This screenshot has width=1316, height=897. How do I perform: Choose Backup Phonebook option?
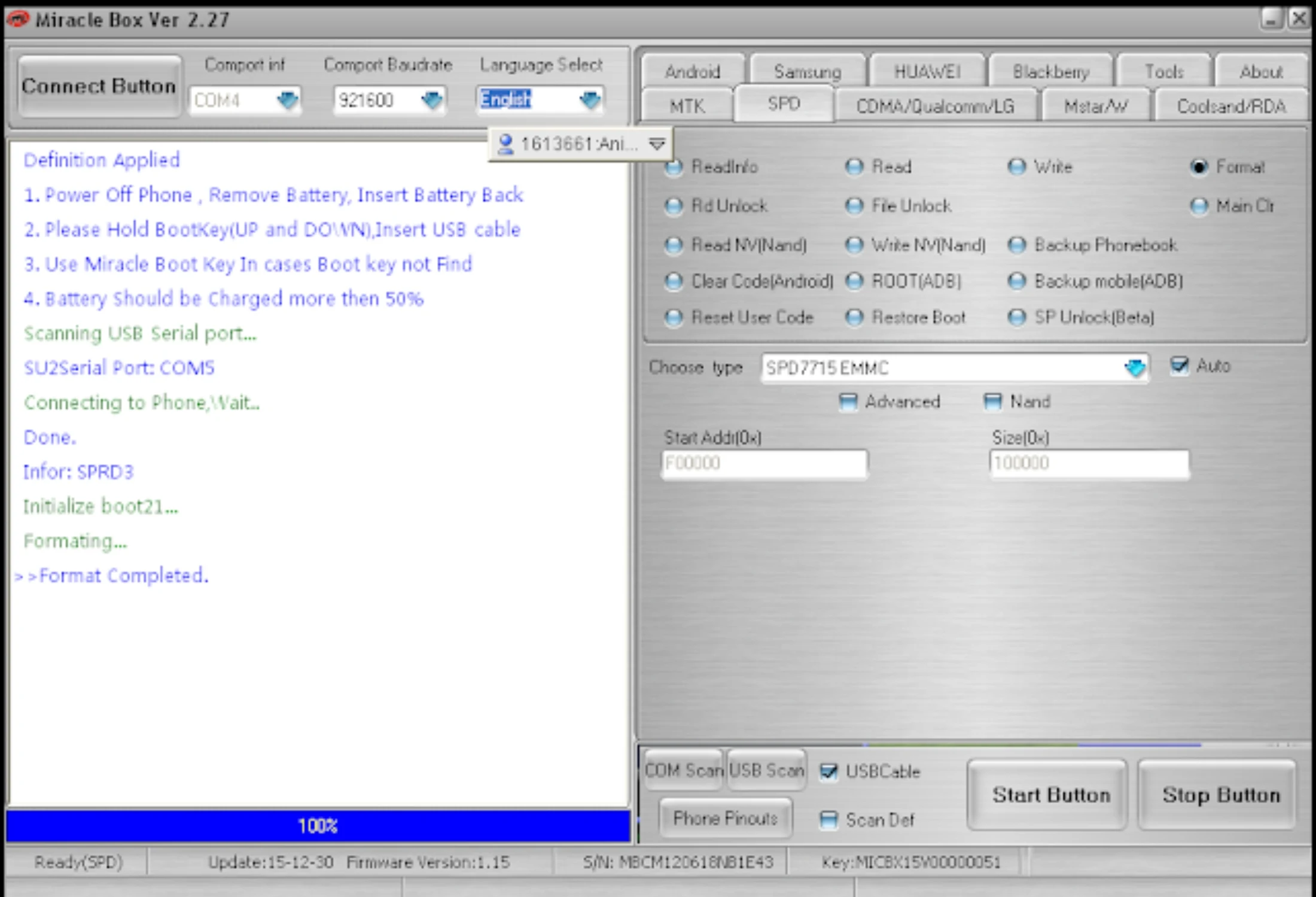point(1016,245)
